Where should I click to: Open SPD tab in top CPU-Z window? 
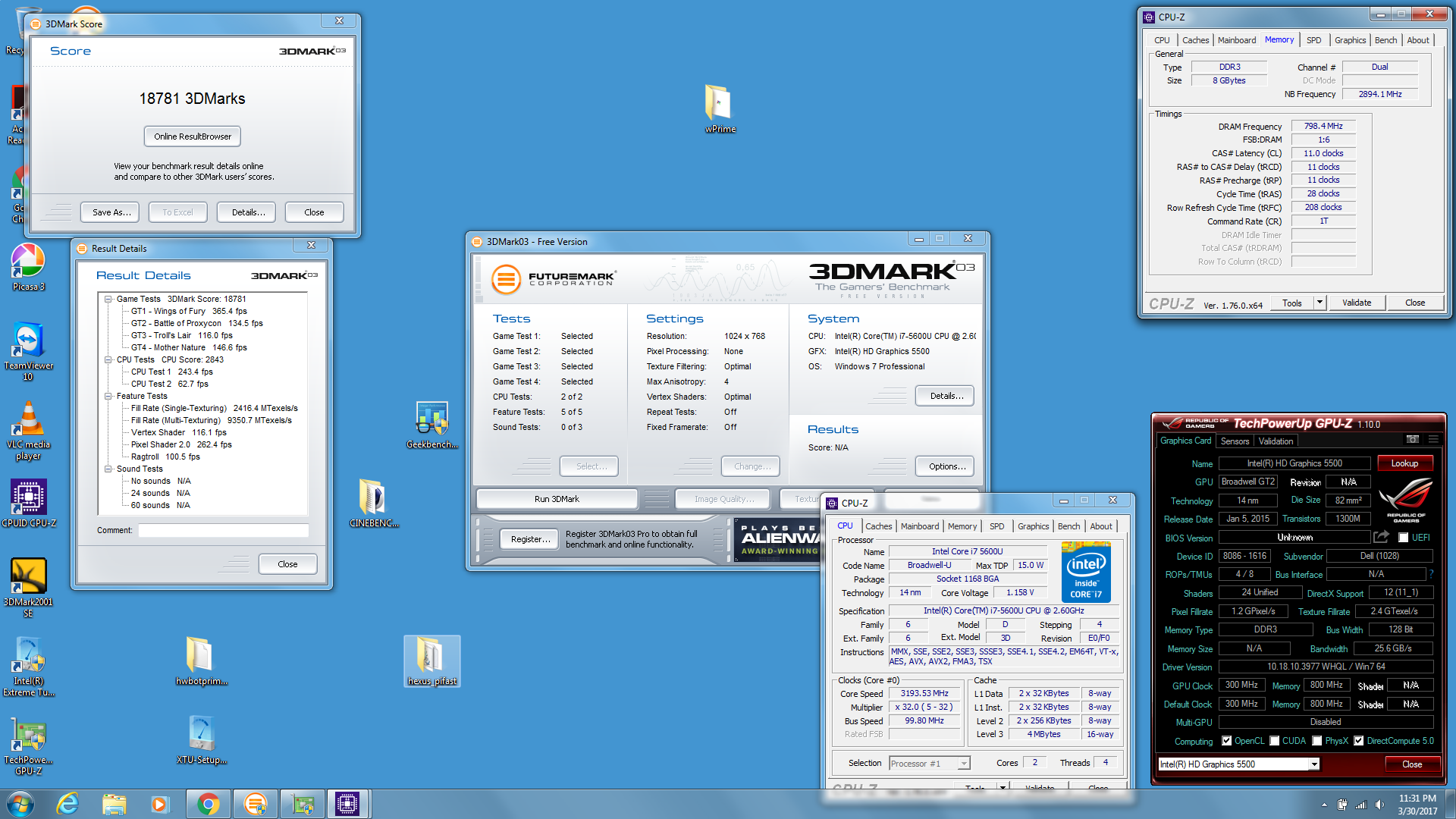click(x=1314, y=40)
